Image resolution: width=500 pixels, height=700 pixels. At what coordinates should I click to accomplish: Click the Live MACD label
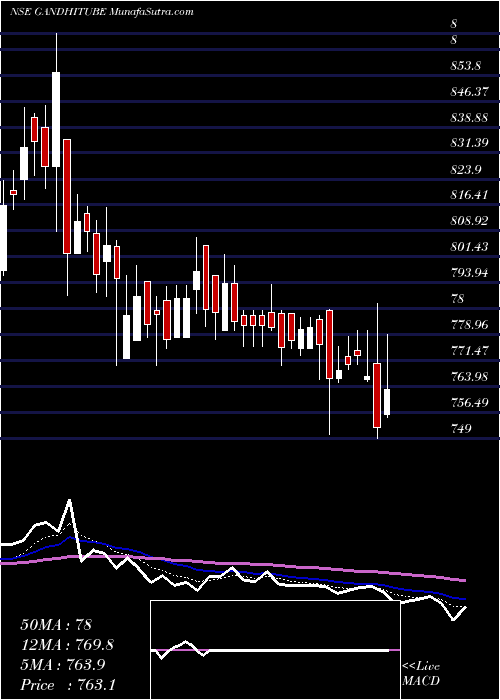coord(421,673)
